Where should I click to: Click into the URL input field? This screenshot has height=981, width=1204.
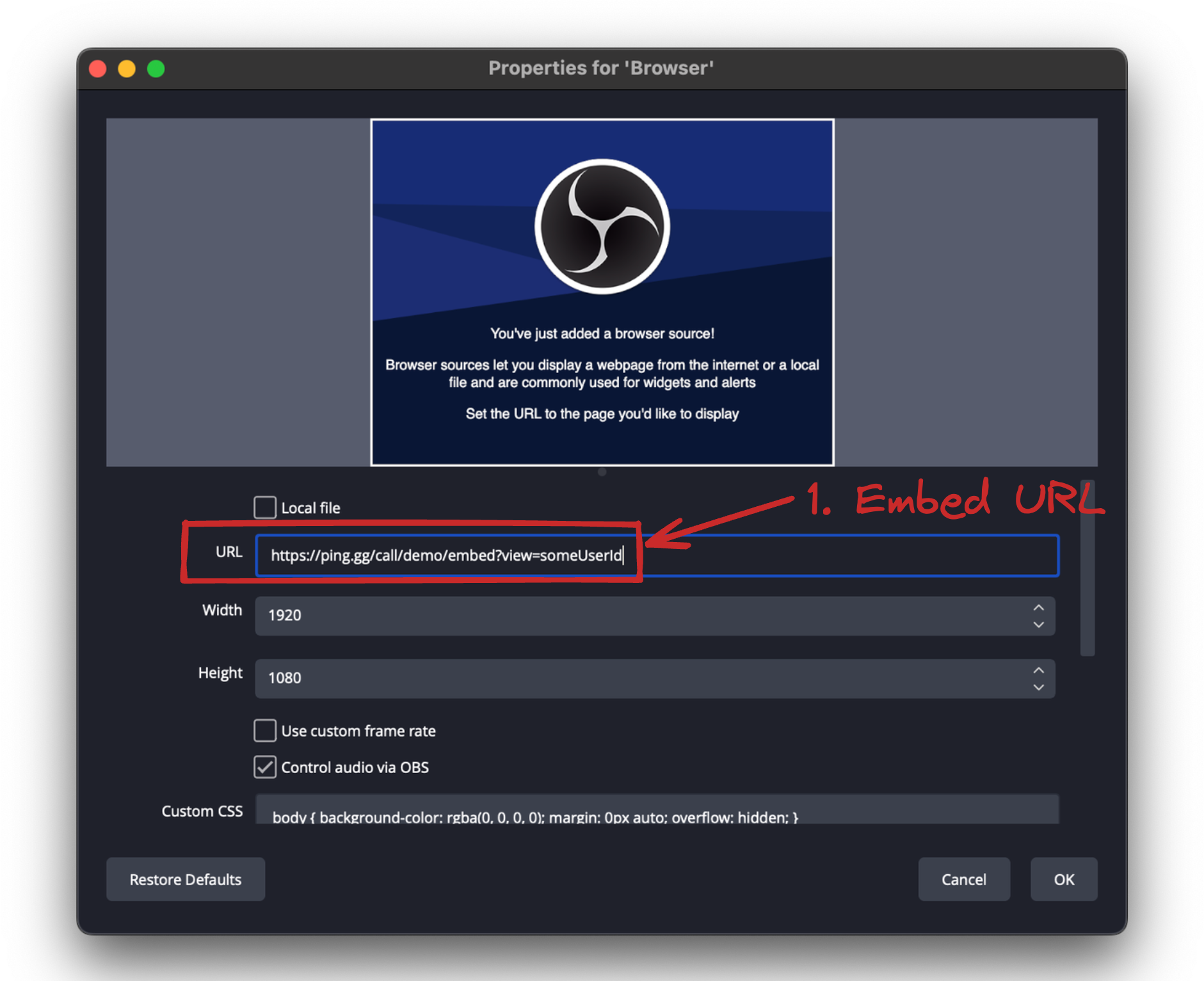657,555
